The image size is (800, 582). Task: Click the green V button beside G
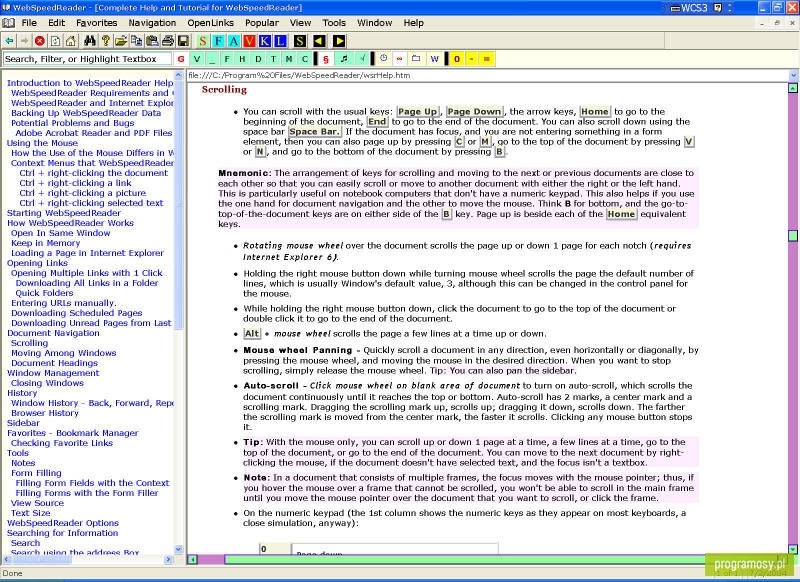[x=196, y=59]
